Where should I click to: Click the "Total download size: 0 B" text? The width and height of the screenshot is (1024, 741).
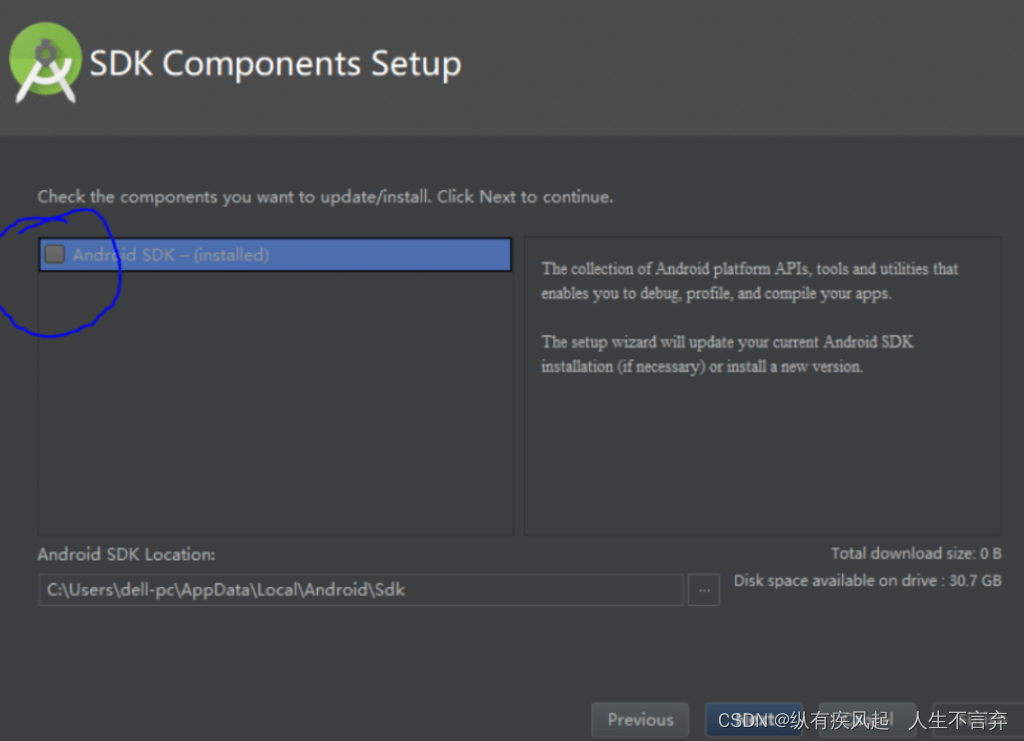[916, 553]
